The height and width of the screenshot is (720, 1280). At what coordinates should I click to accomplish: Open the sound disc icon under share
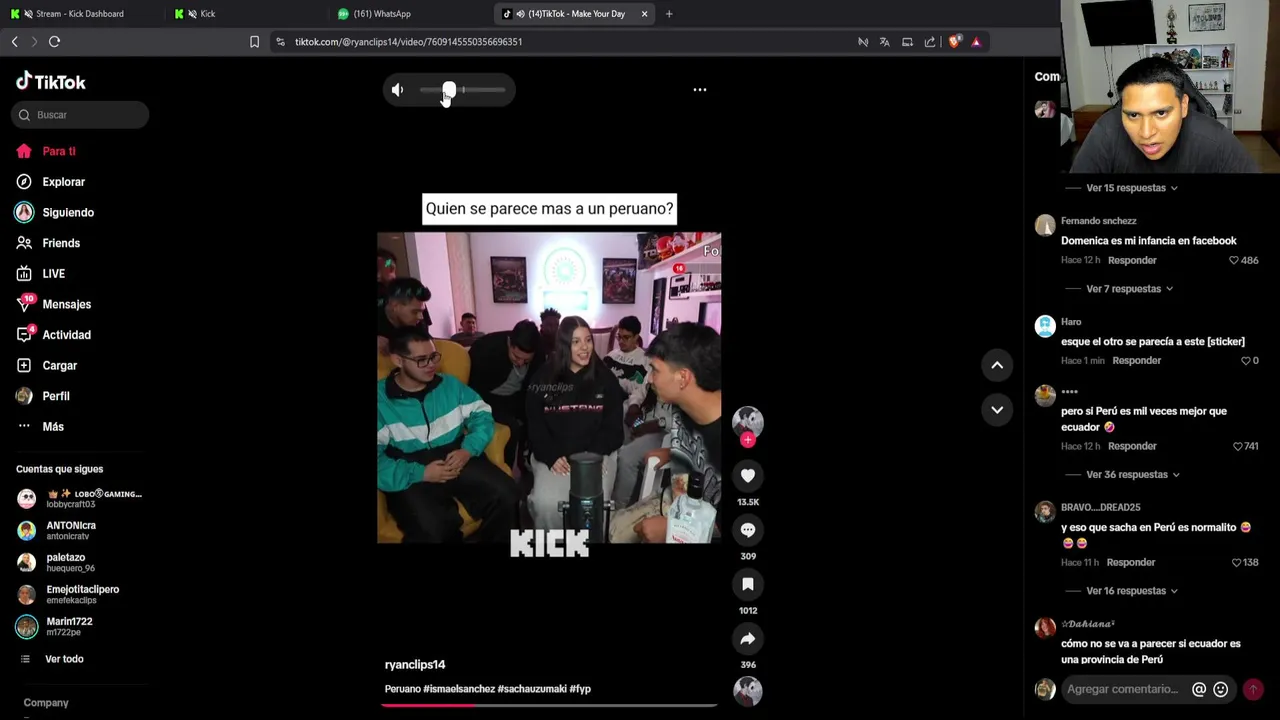point(748,690)
